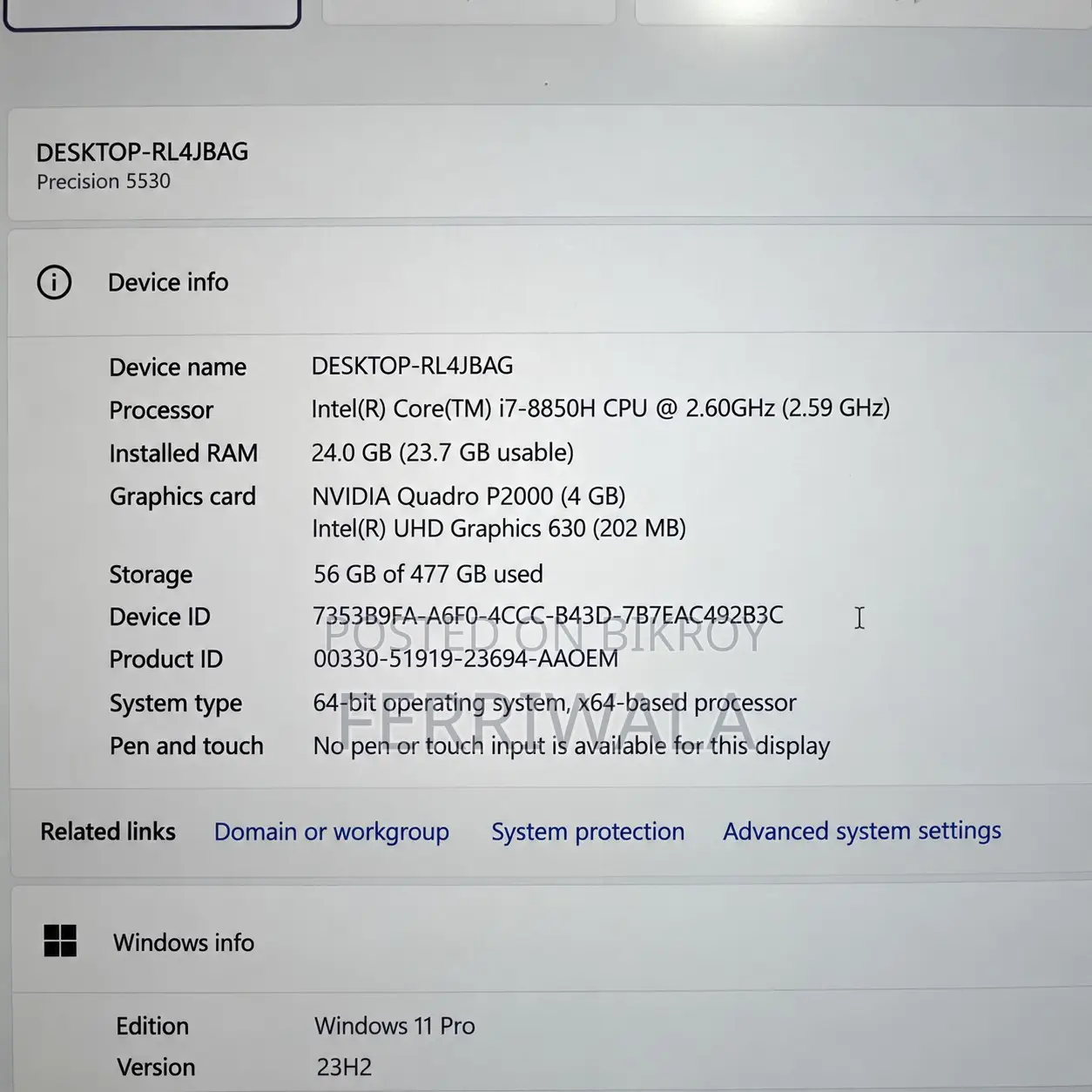The width and height of the screenshot is (1092, 1092).
Task: Select the Product ID value 00330-51919-23694-AAOEM
Action: (466, 658)
